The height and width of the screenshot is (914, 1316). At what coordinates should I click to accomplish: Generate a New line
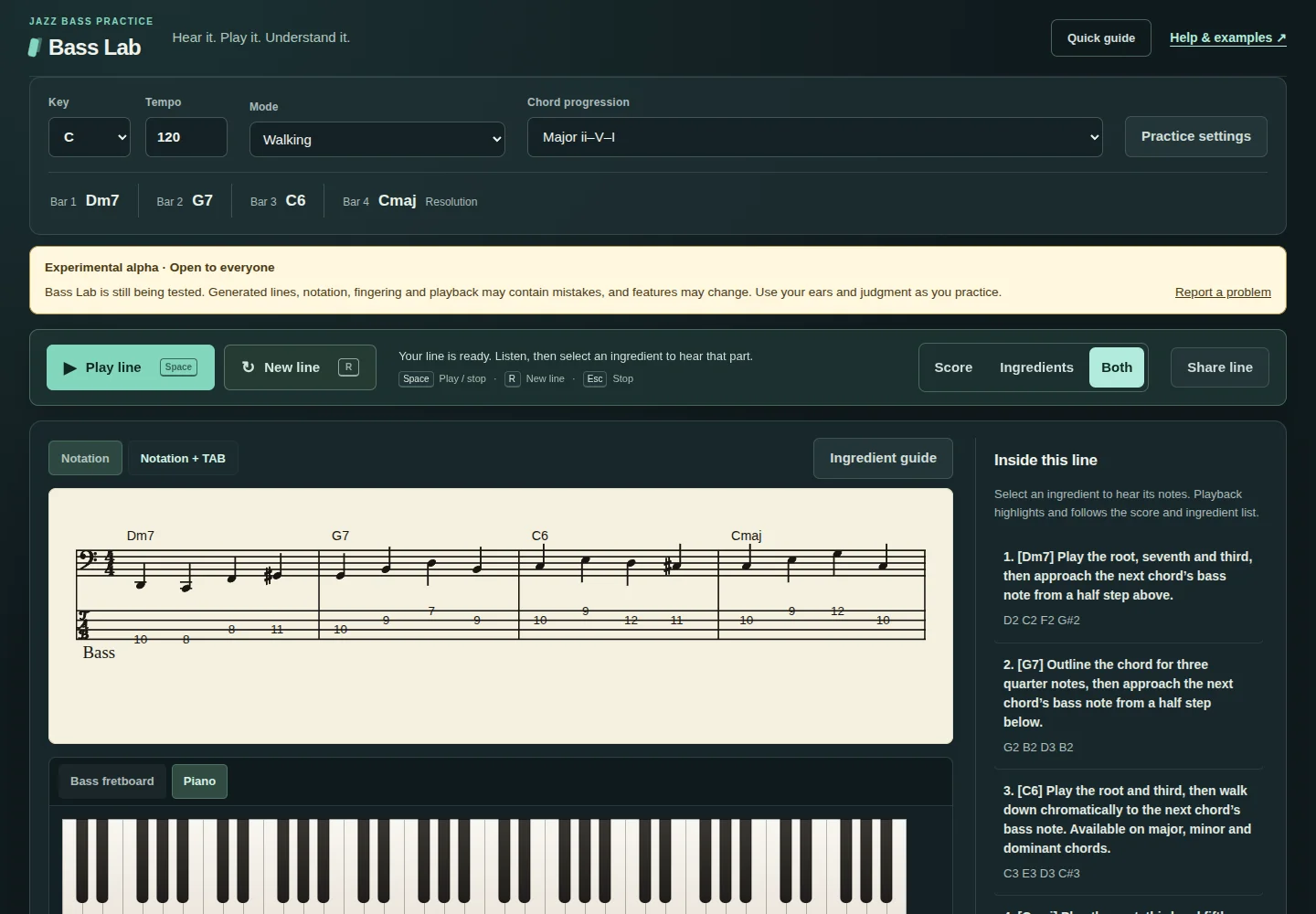[x=300, y=367]
